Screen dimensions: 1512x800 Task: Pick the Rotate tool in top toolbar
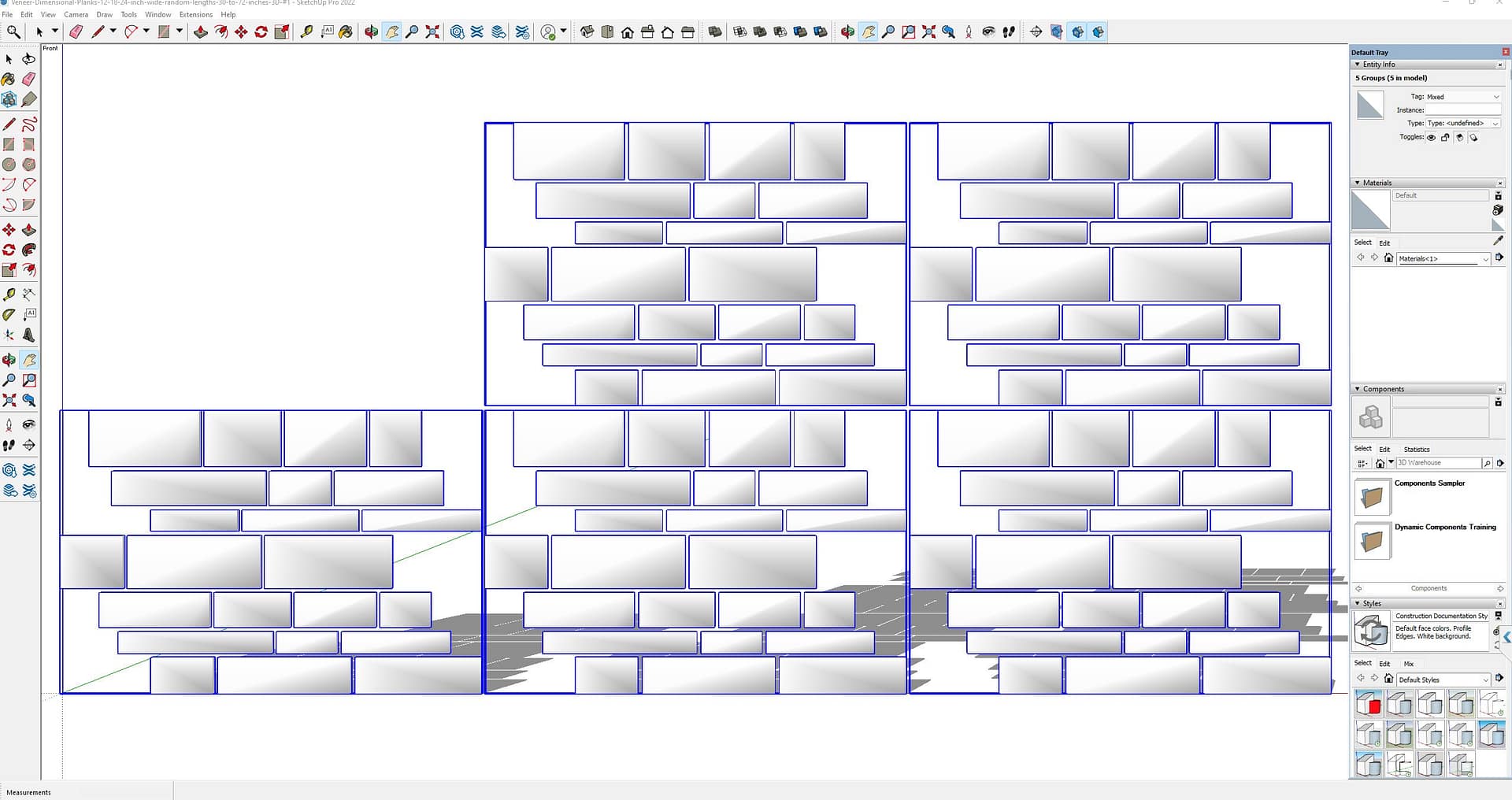(x=261, y=31)
